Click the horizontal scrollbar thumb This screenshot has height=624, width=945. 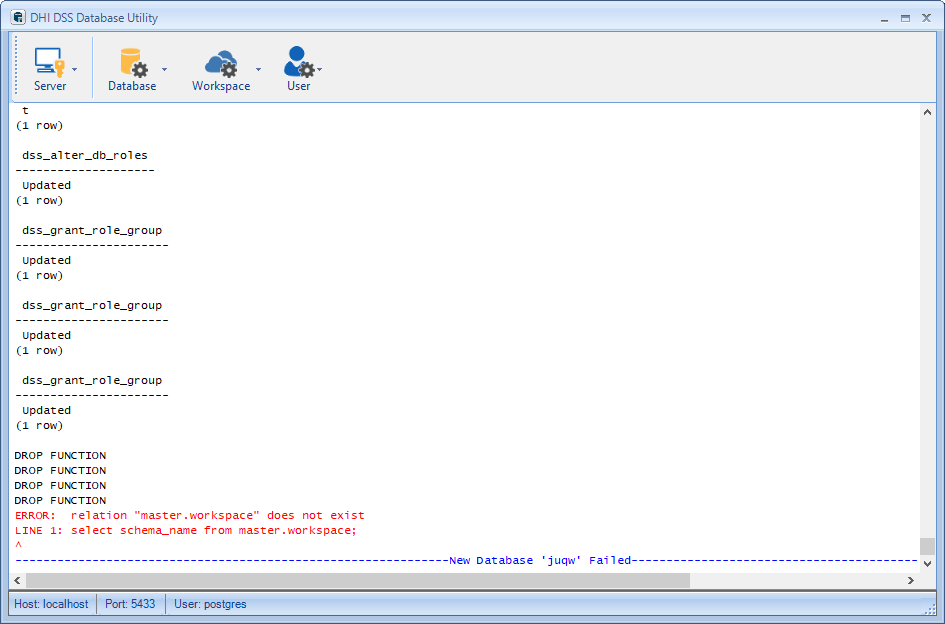(x=358, y=580)
